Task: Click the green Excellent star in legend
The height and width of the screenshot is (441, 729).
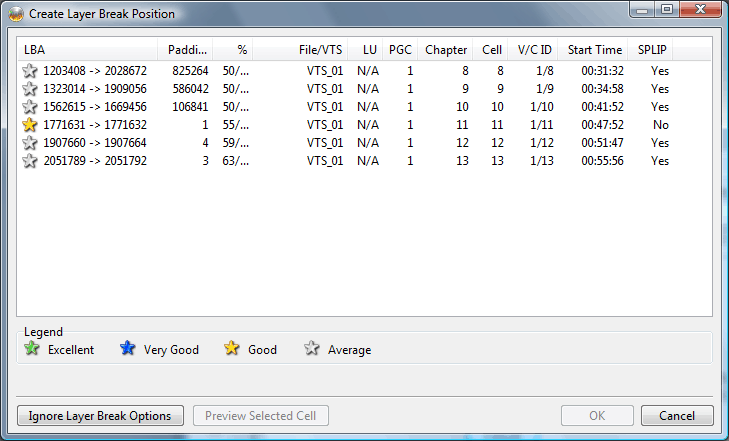Action: (31, 349)
